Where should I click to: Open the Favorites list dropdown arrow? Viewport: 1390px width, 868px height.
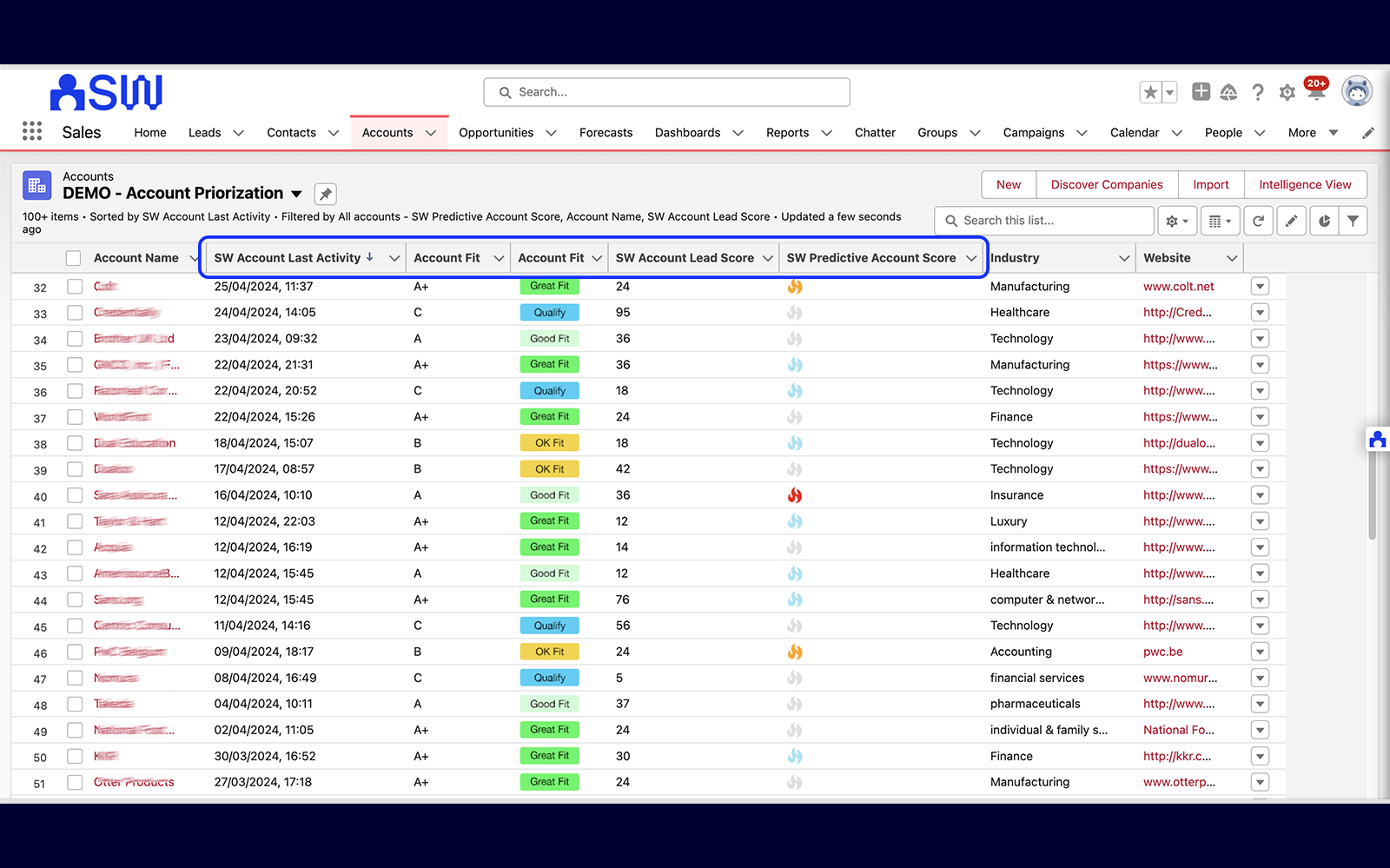[1169, 92]
